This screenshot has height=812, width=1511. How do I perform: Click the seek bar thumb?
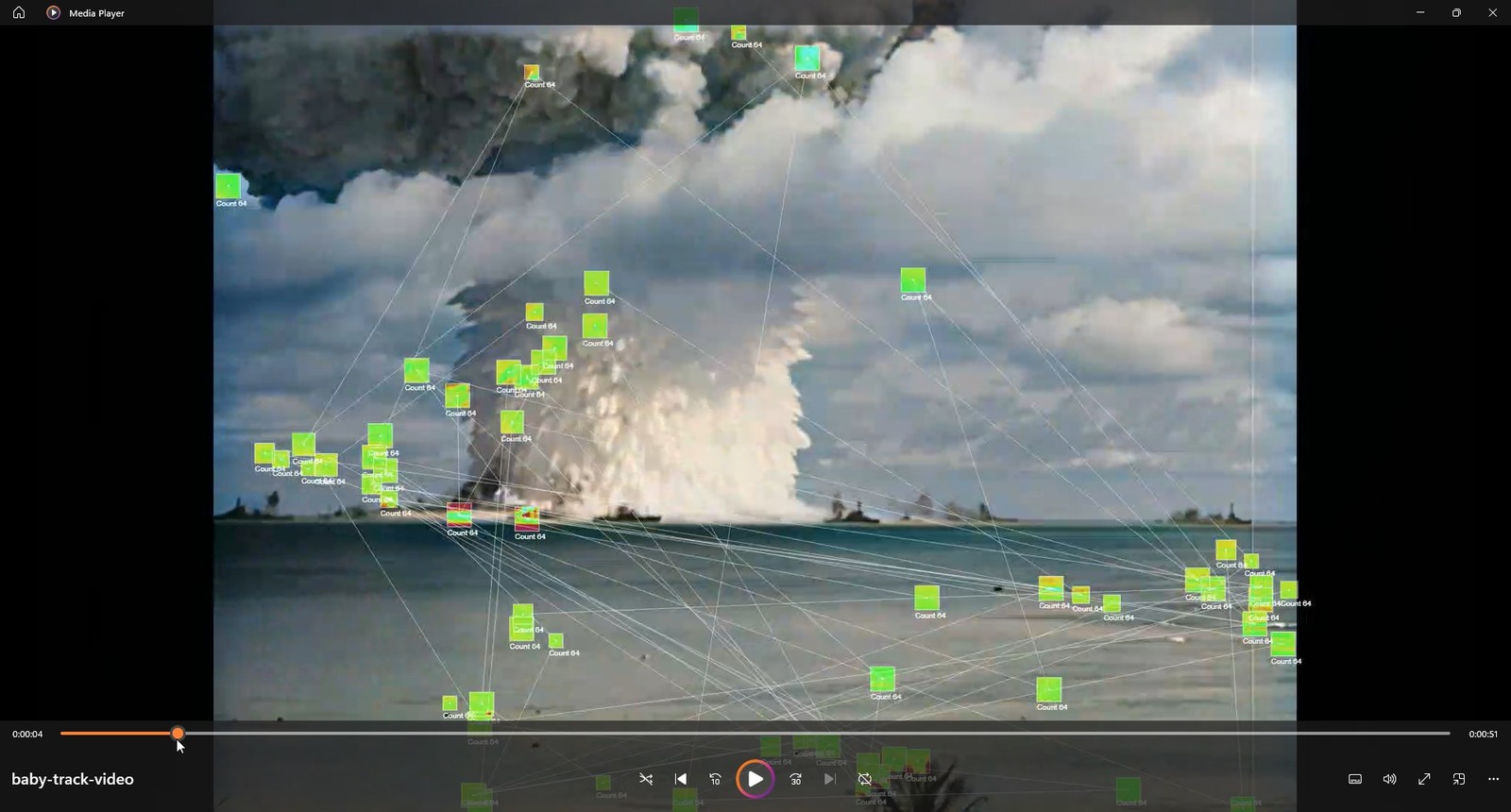178,734
